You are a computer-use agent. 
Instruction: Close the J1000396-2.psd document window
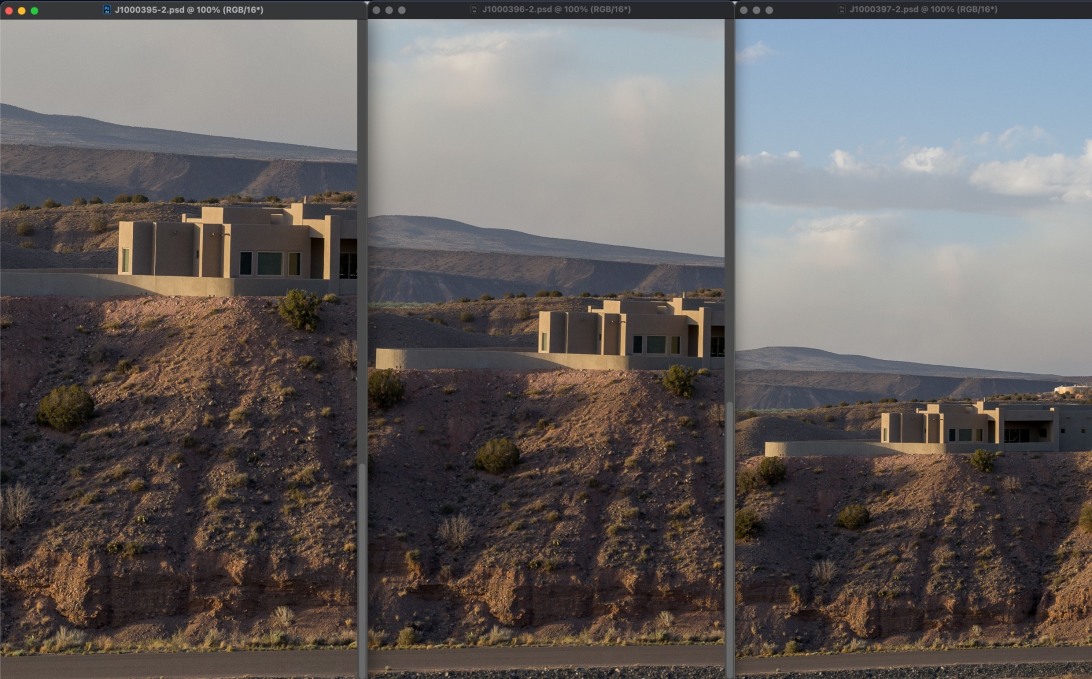(375, 10)
